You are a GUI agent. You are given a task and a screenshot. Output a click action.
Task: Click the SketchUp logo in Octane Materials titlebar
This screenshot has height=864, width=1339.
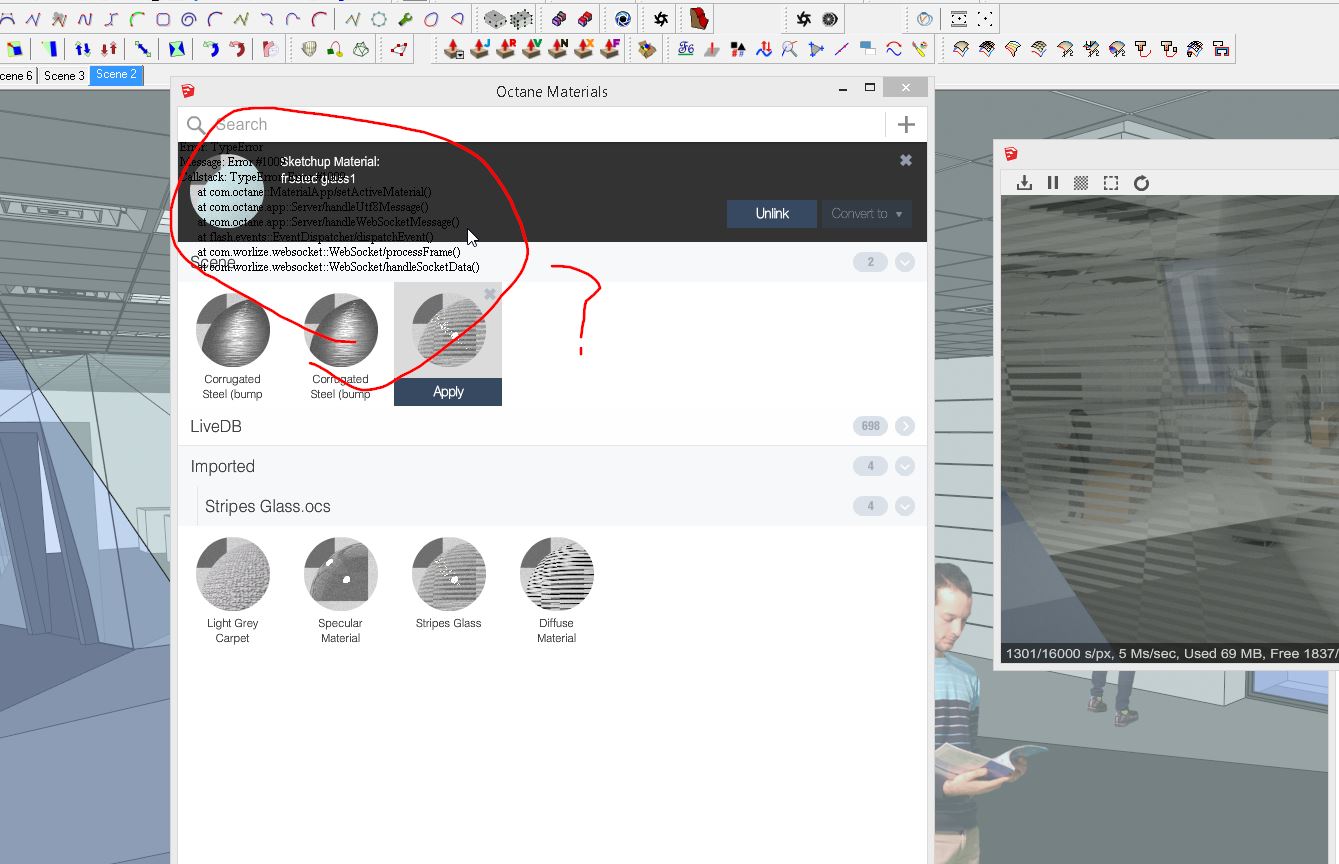(x=187, y=91)
